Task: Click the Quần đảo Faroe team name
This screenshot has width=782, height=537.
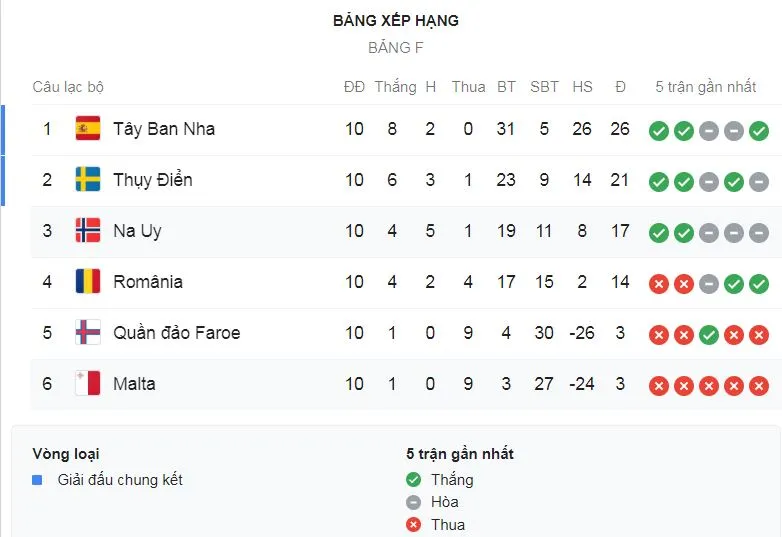Action: coord(177,332)
